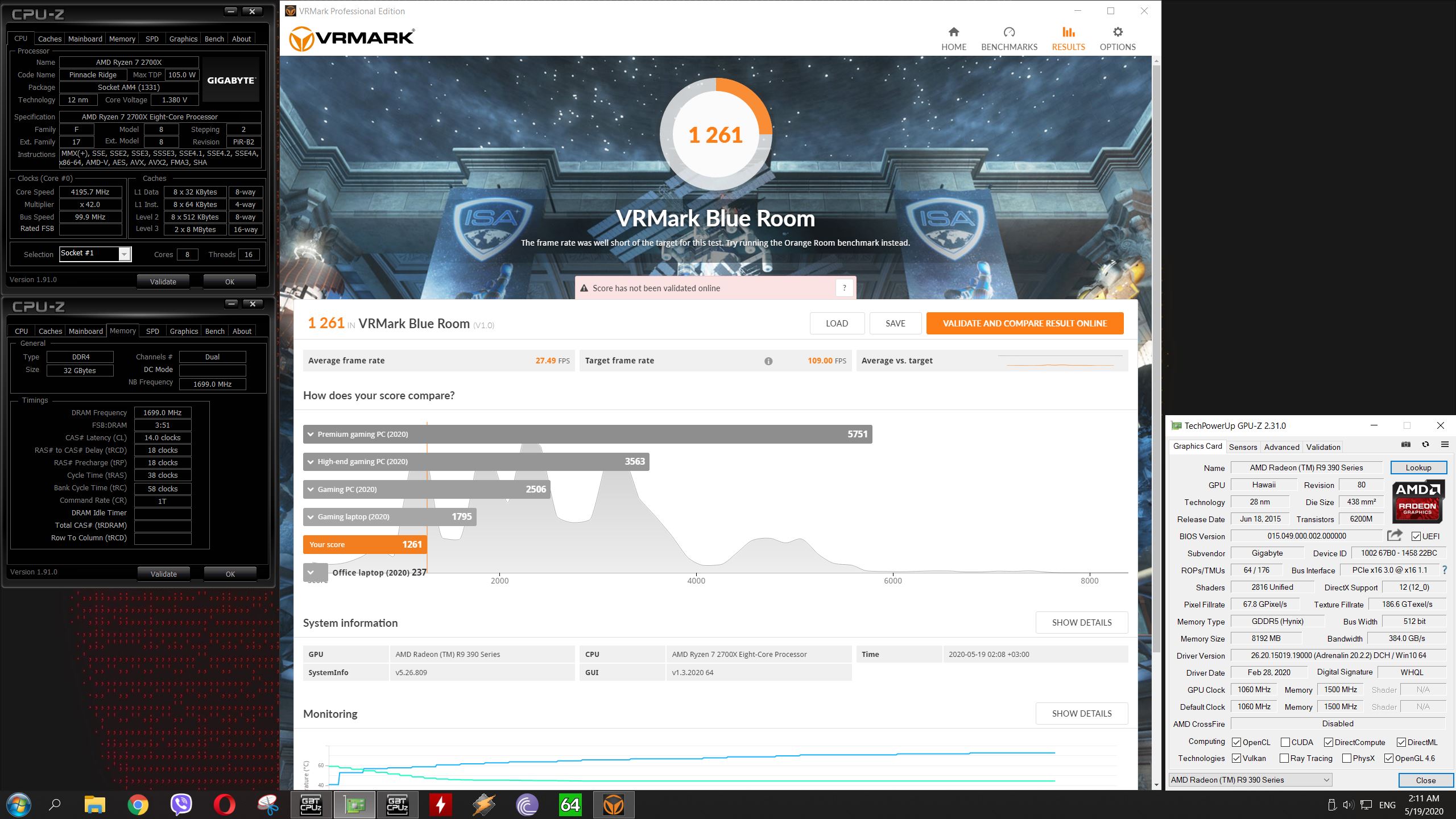Screen dimensions: 1456x819
Task: Switch to VRMark taskbar icon
Action: 613,805
